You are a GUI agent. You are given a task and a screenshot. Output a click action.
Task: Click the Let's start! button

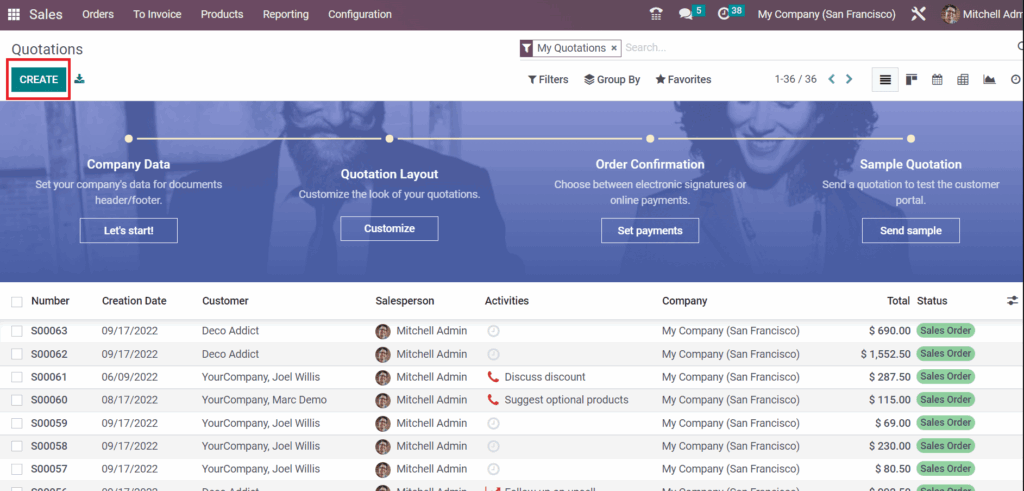[129, 230]
